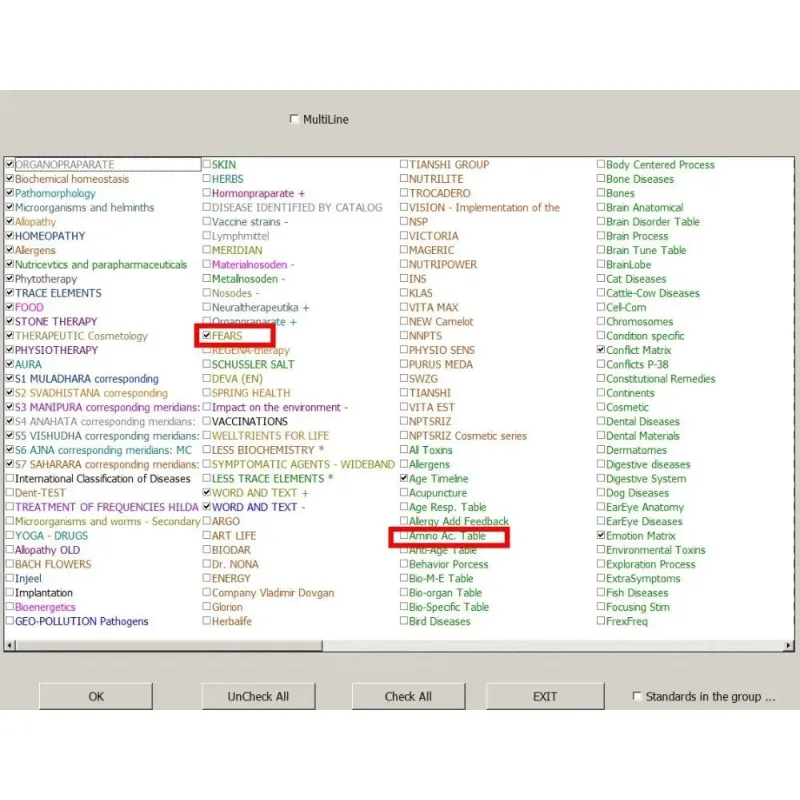The width and height of the screenshot is (800, 800).
Task: Select the ORGANOPRAPARATE list item
Action: pyautogui.click(x=65, y=165)
